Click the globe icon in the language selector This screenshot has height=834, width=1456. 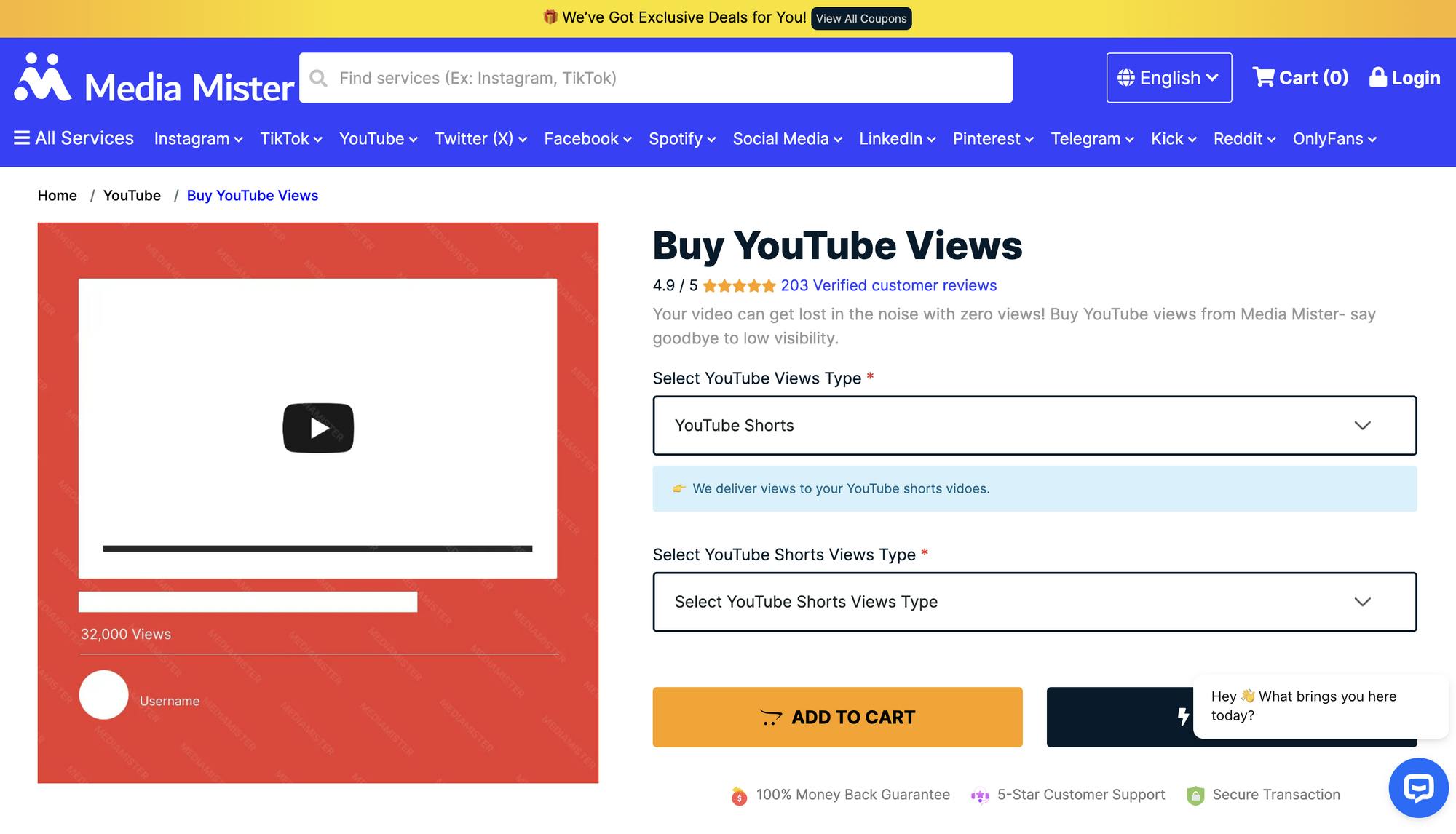pyautogui.click(x=1125, y=77)
